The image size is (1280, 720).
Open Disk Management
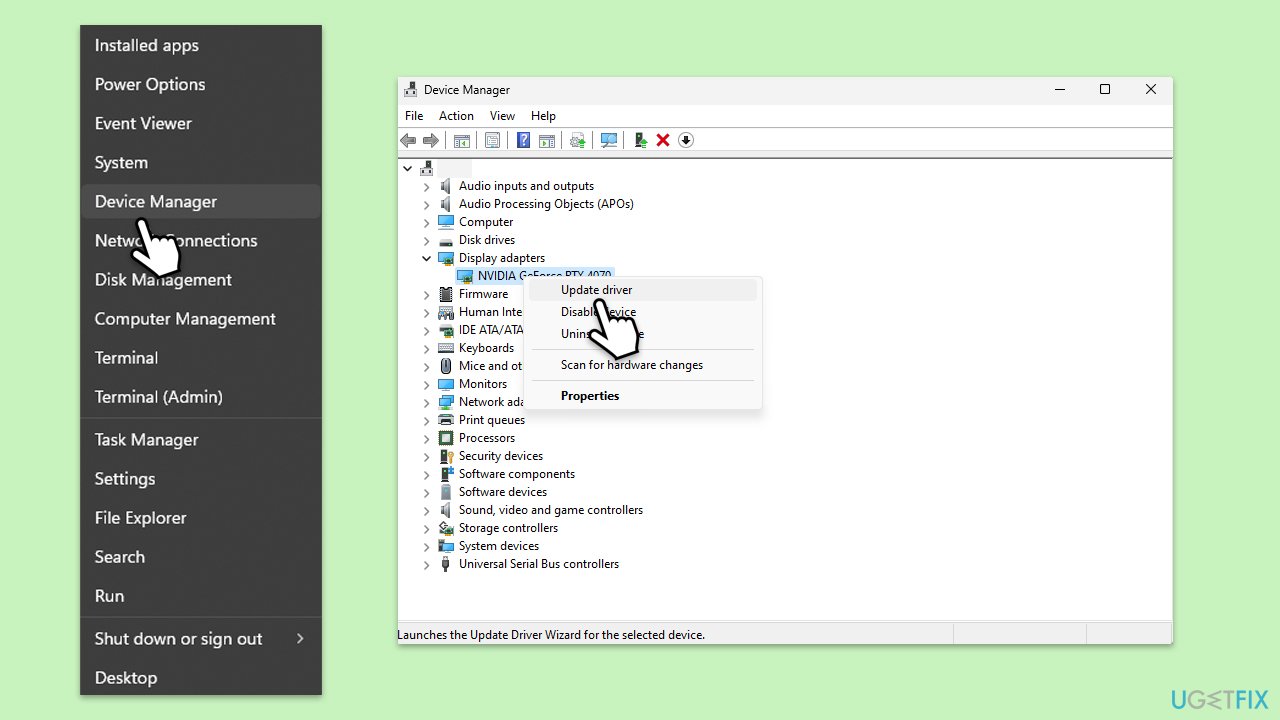[x=201, y=279]
